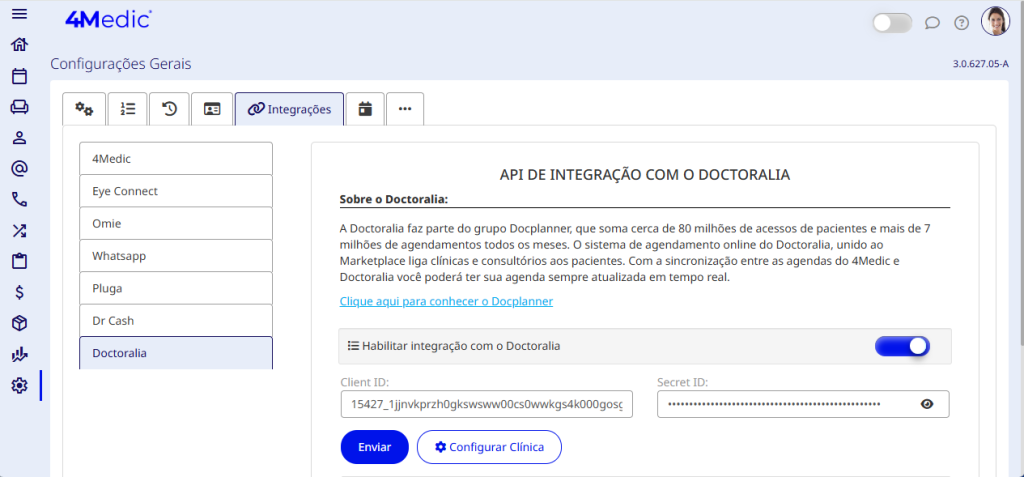Open the three-dots more tab
The height and width of the screenshot is (477, 1024).
tap(405, 109)
